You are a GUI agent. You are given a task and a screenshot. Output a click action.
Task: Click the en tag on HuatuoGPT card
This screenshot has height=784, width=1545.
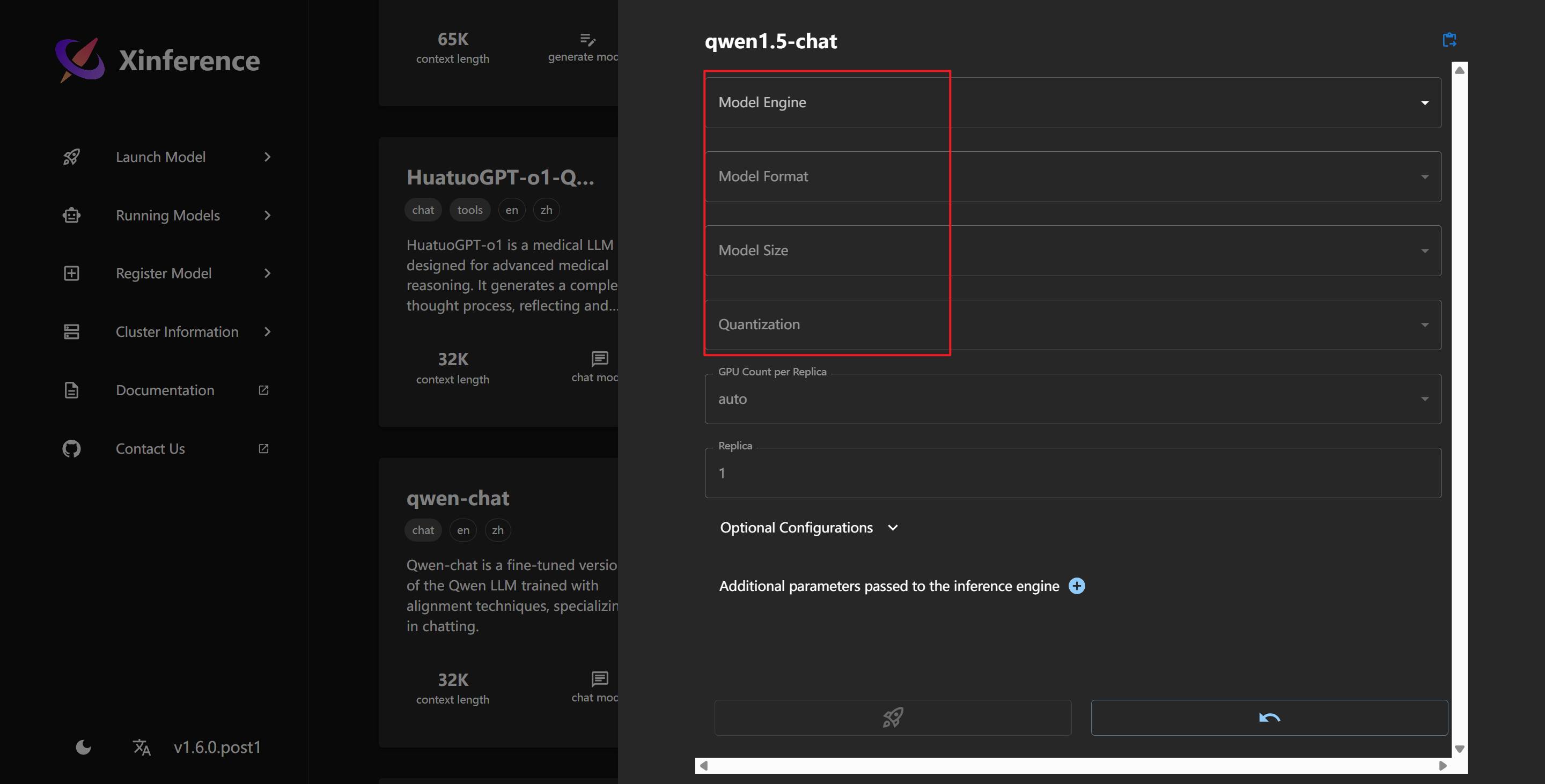[x=512, y=210]
